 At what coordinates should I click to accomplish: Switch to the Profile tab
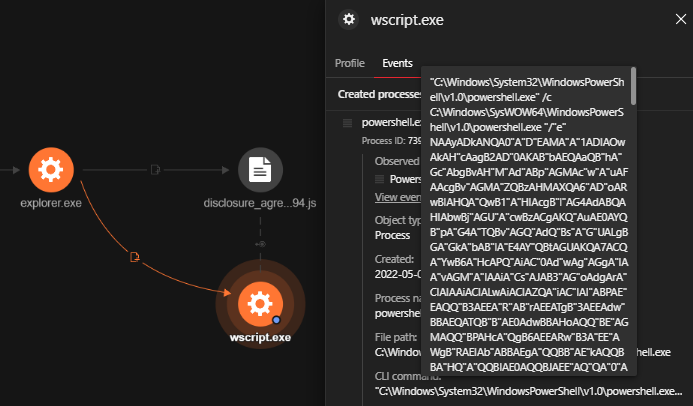tap(349, 63)
